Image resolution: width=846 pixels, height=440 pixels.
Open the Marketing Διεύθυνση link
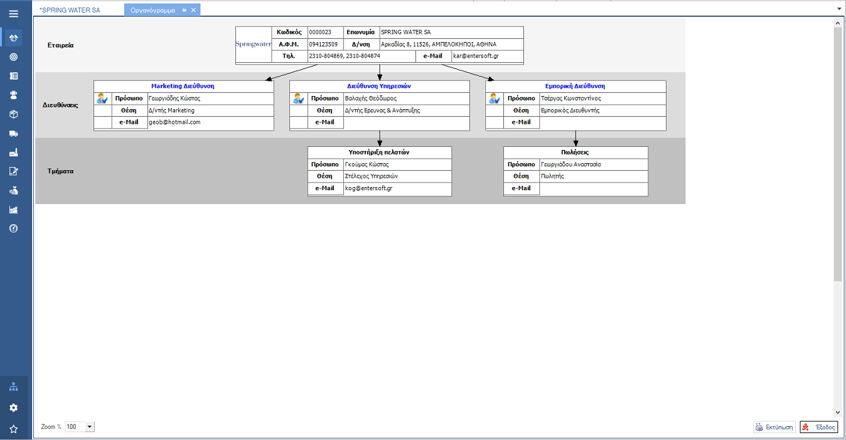point(183,86)
